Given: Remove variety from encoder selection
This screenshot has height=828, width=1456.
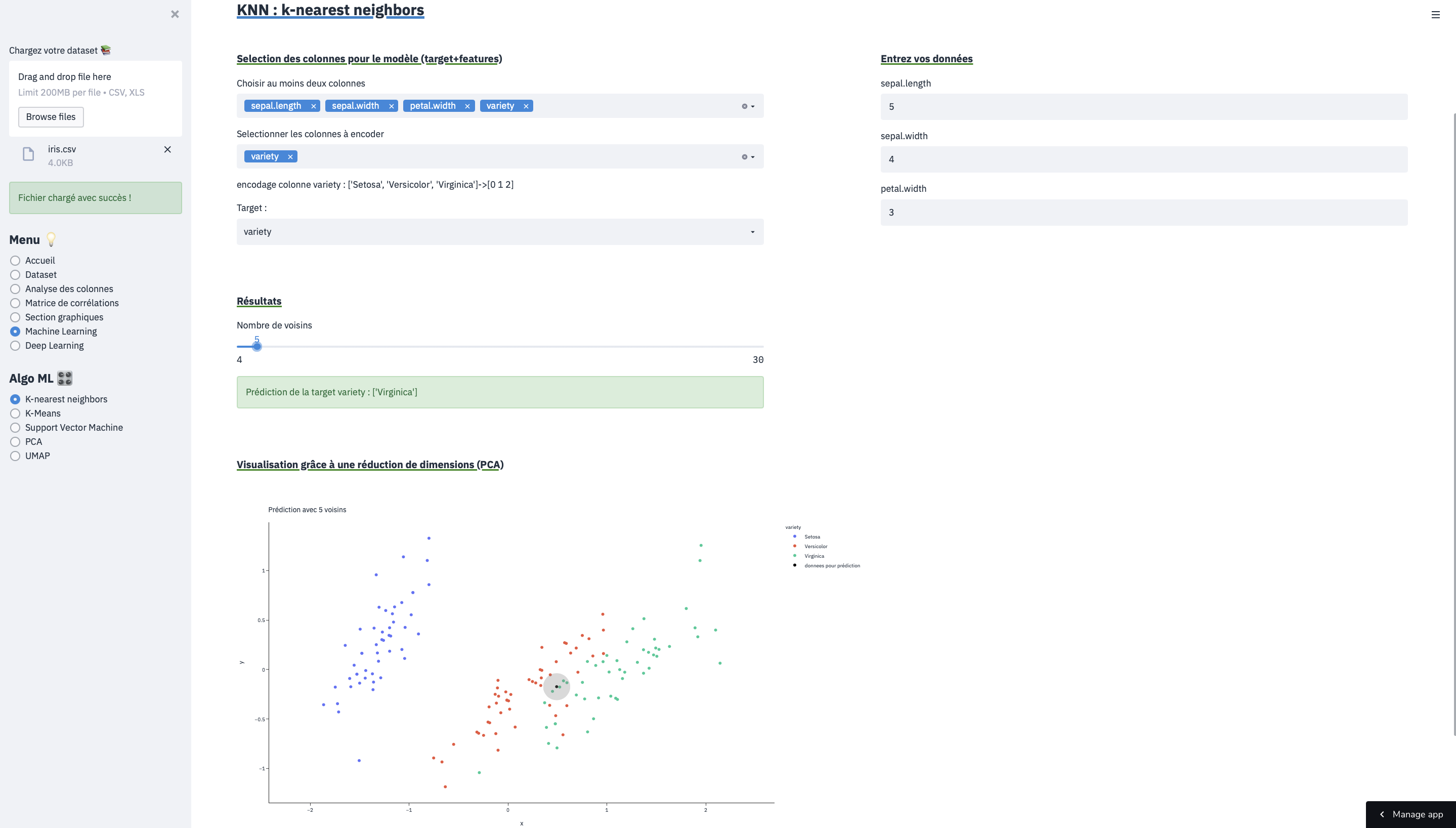Looking at the screenshot, I should click(290, 156).
